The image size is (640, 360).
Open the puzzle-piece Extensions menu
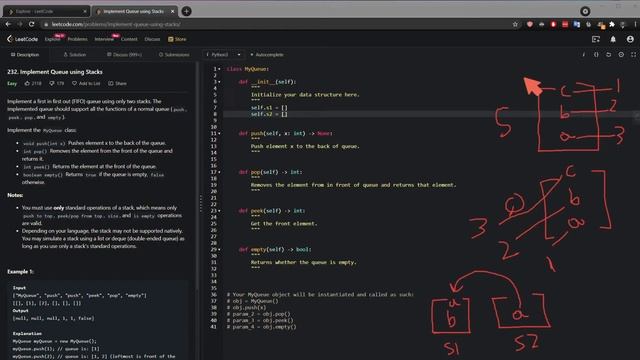612,24
